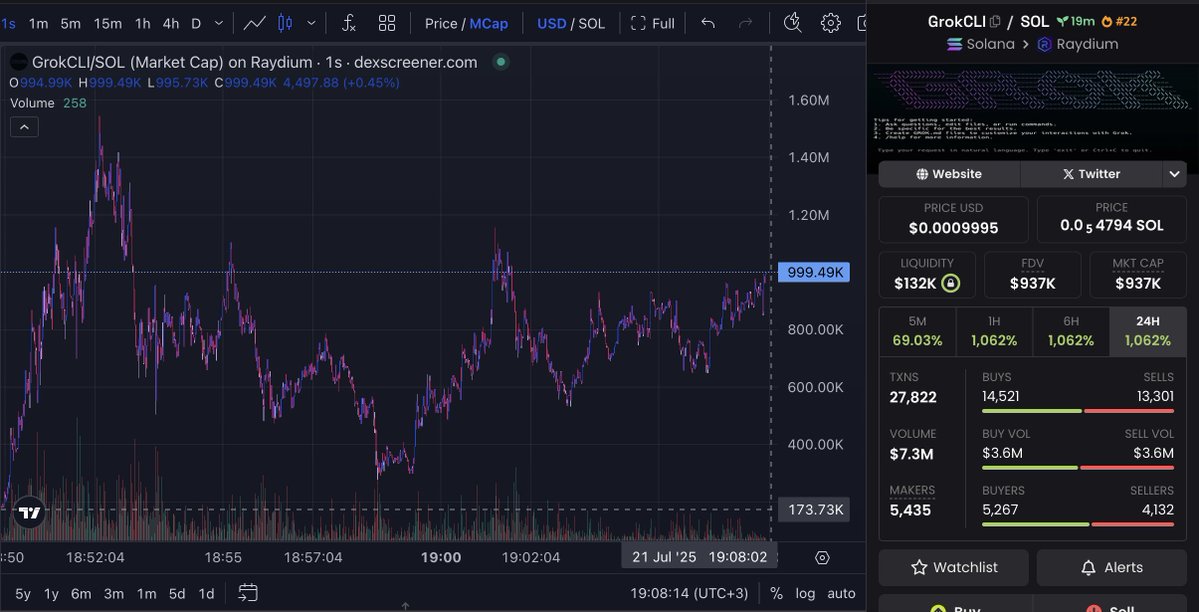Click the Buys versus Sells progress bar

point(1078,411)
